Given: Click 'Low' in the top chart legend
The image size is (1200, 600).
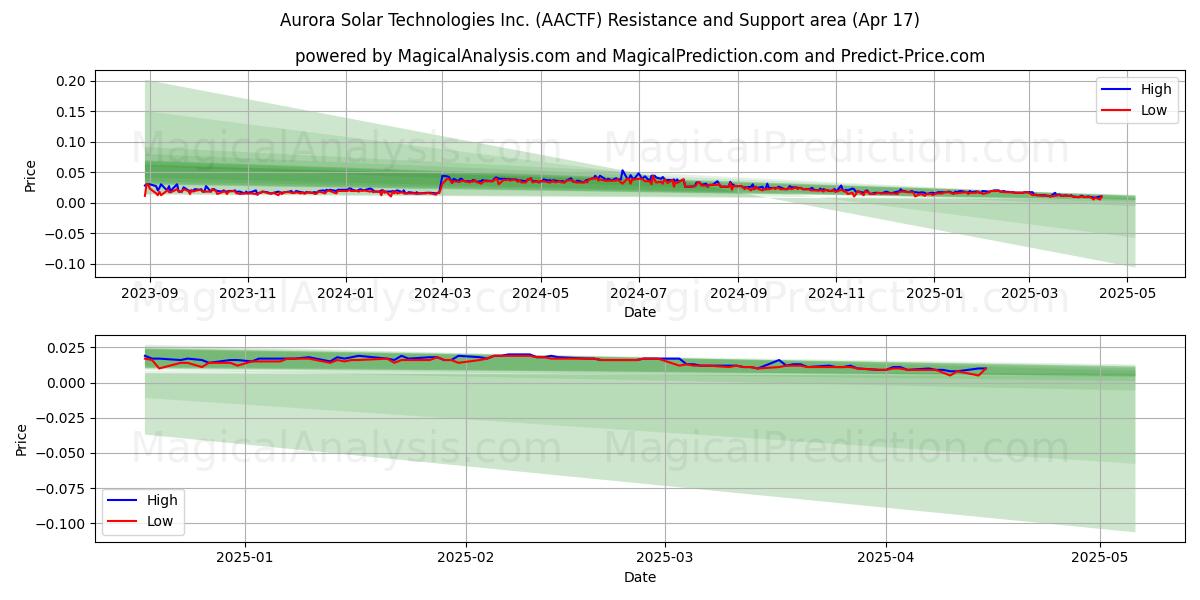Looking at the screenshot, I should (1154, 110).
